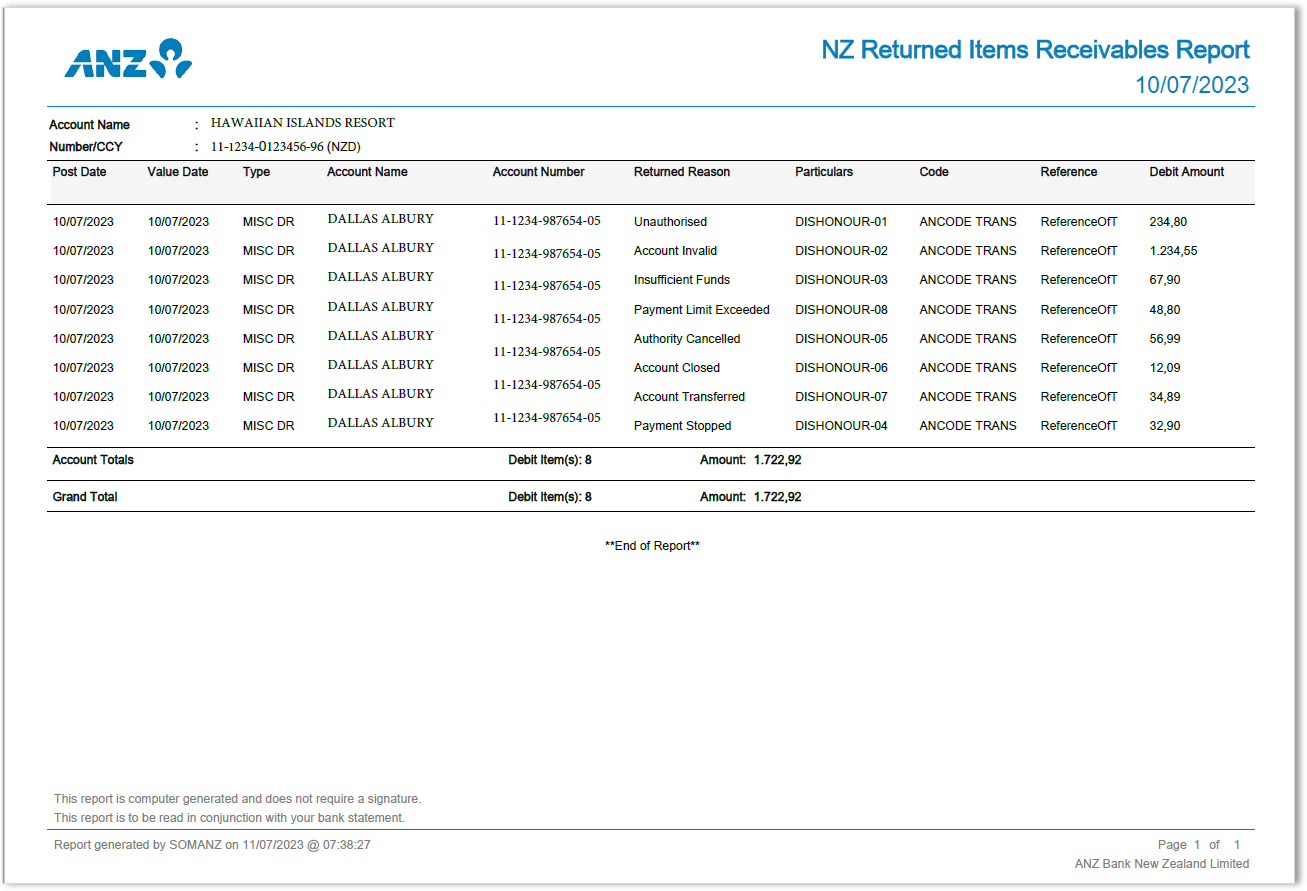The width and height of the screenshot is (1307, 891).
Task: Click the End of Report text
Action: click(651, 545)
